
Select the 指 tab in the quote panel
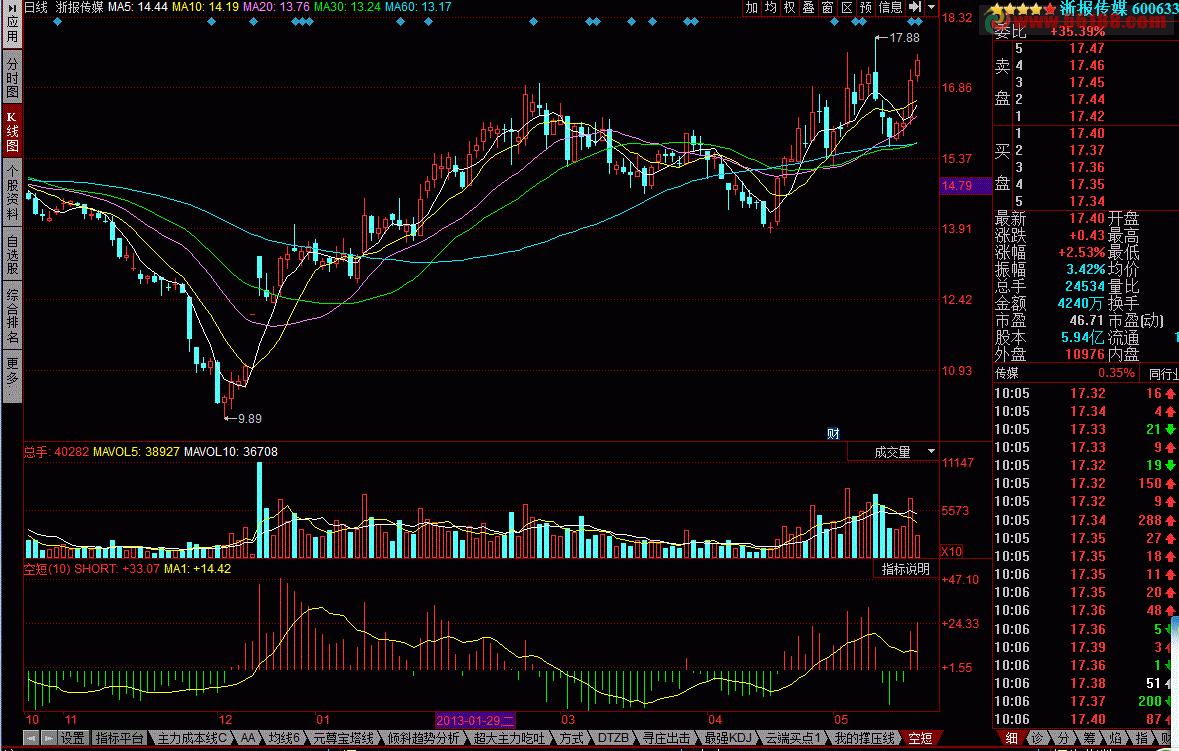(x=1141, y=738)
